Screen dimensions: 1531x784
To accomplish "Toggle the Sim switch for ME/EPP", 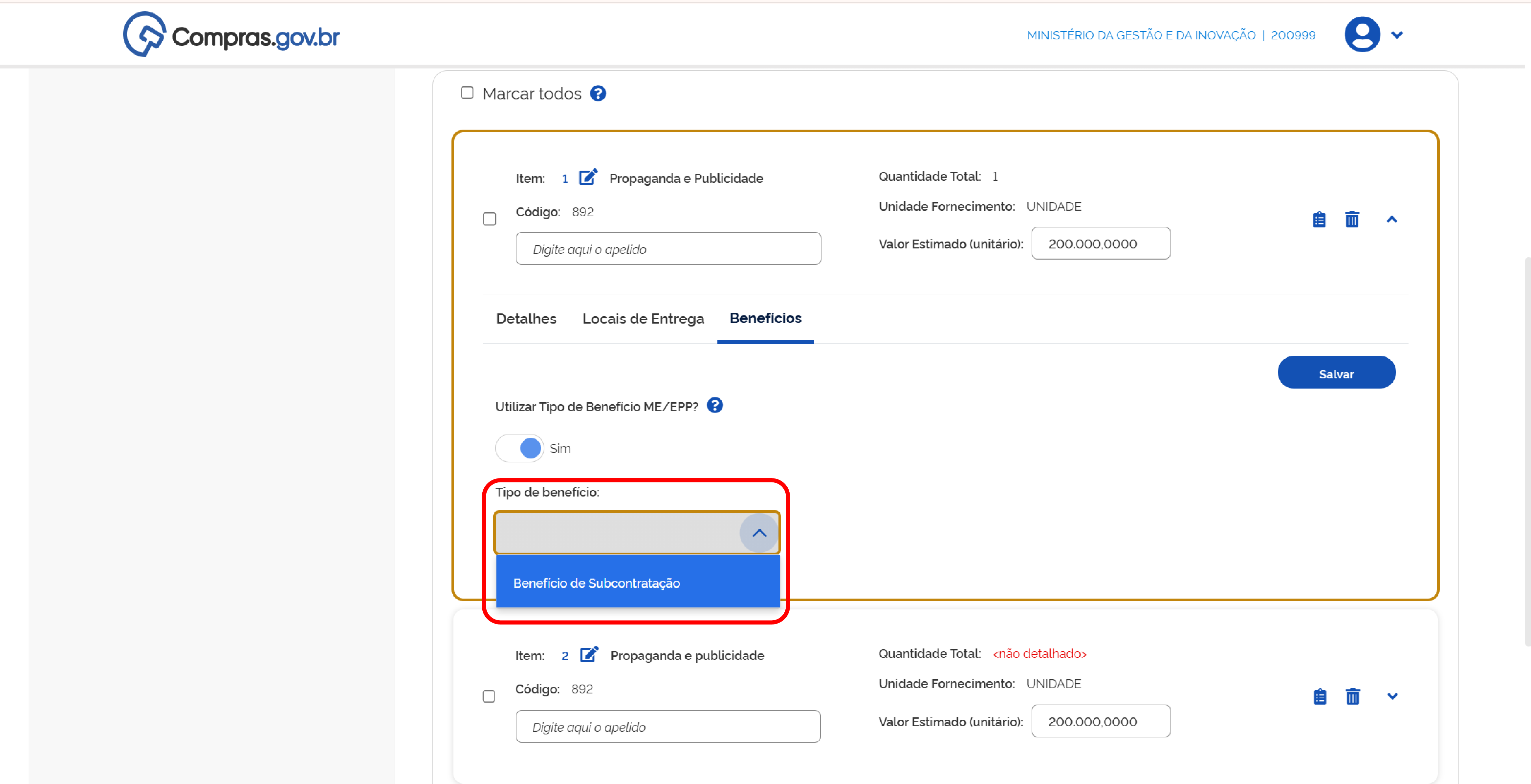I will point(519,448).
